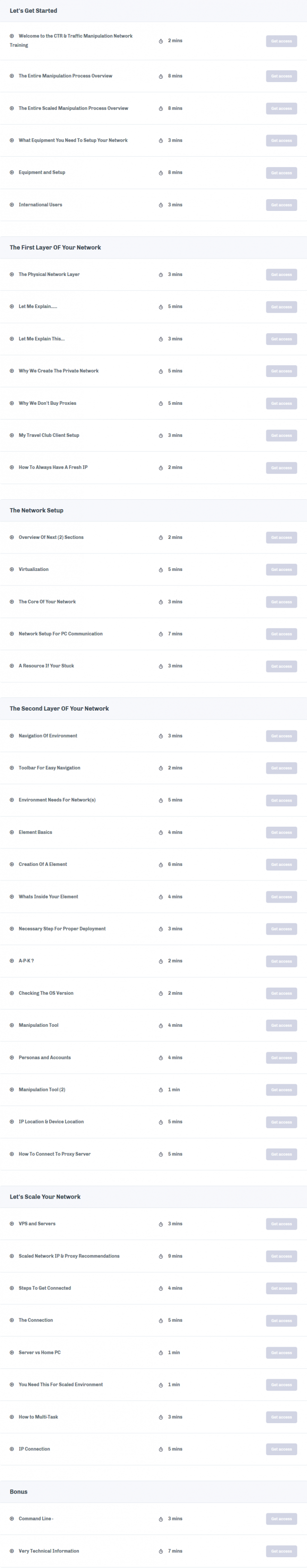
Task: Open How To Always Have A Fresh IP
Action: pos(53,468)
